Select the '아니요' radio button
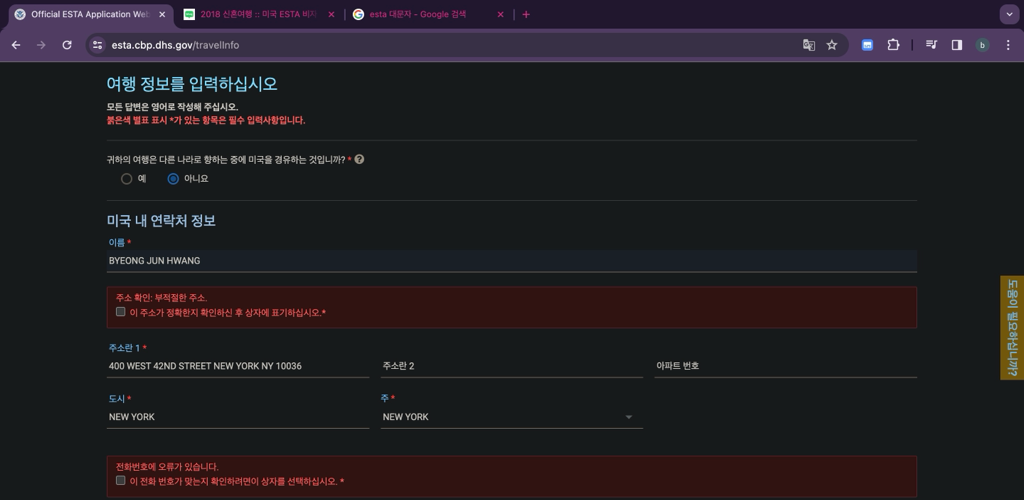1024x500 pixels. point(173,179)
